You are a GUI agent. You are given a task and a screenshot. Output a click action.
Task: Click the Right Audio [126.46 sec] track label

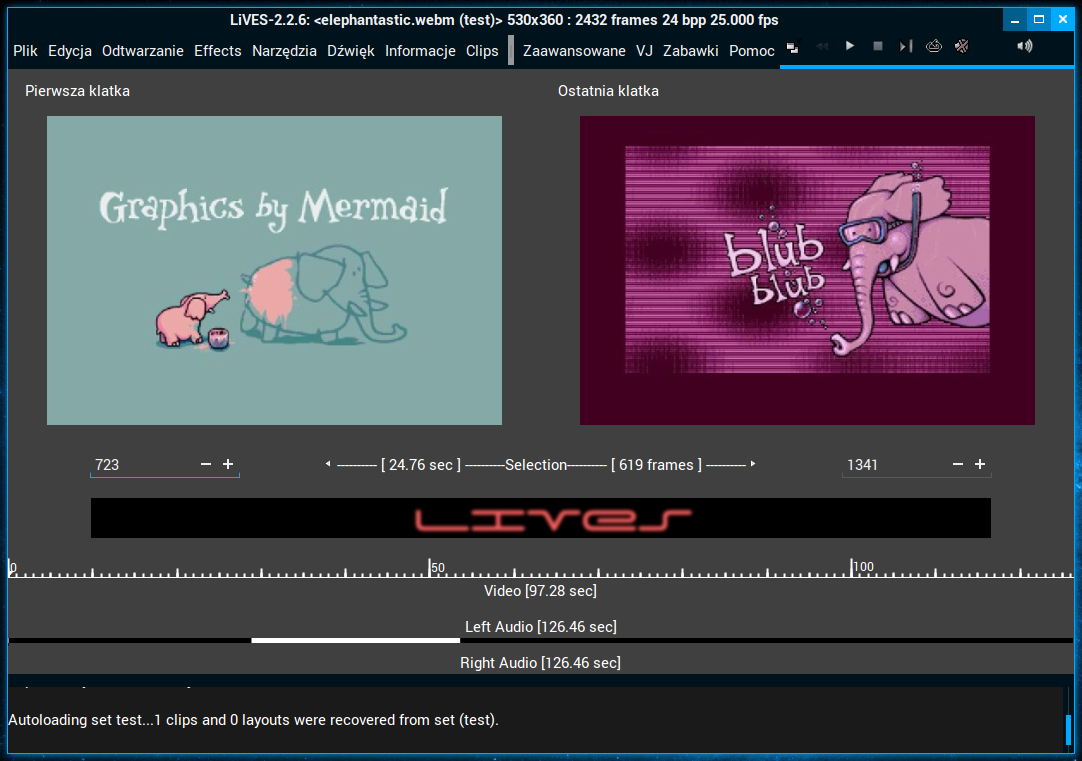point(540,662)
